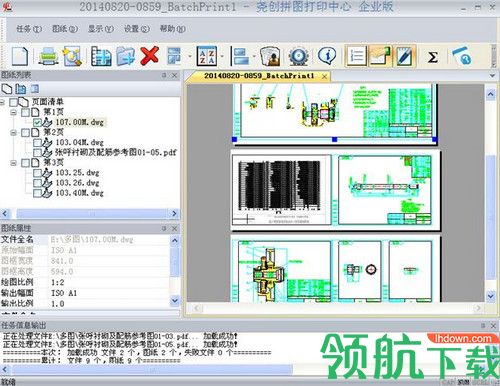Check the 103.26.dwg checkbox
The width and height of the screenshot is (500, 386).
37,183
